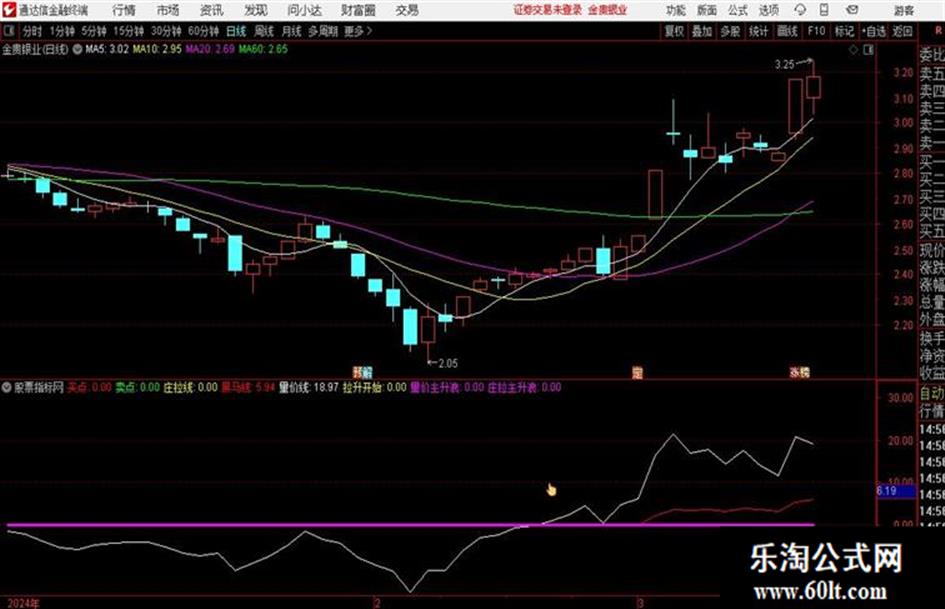Open the 功能 menu
The height and width of the screenshot is (609, 945).
676,10
